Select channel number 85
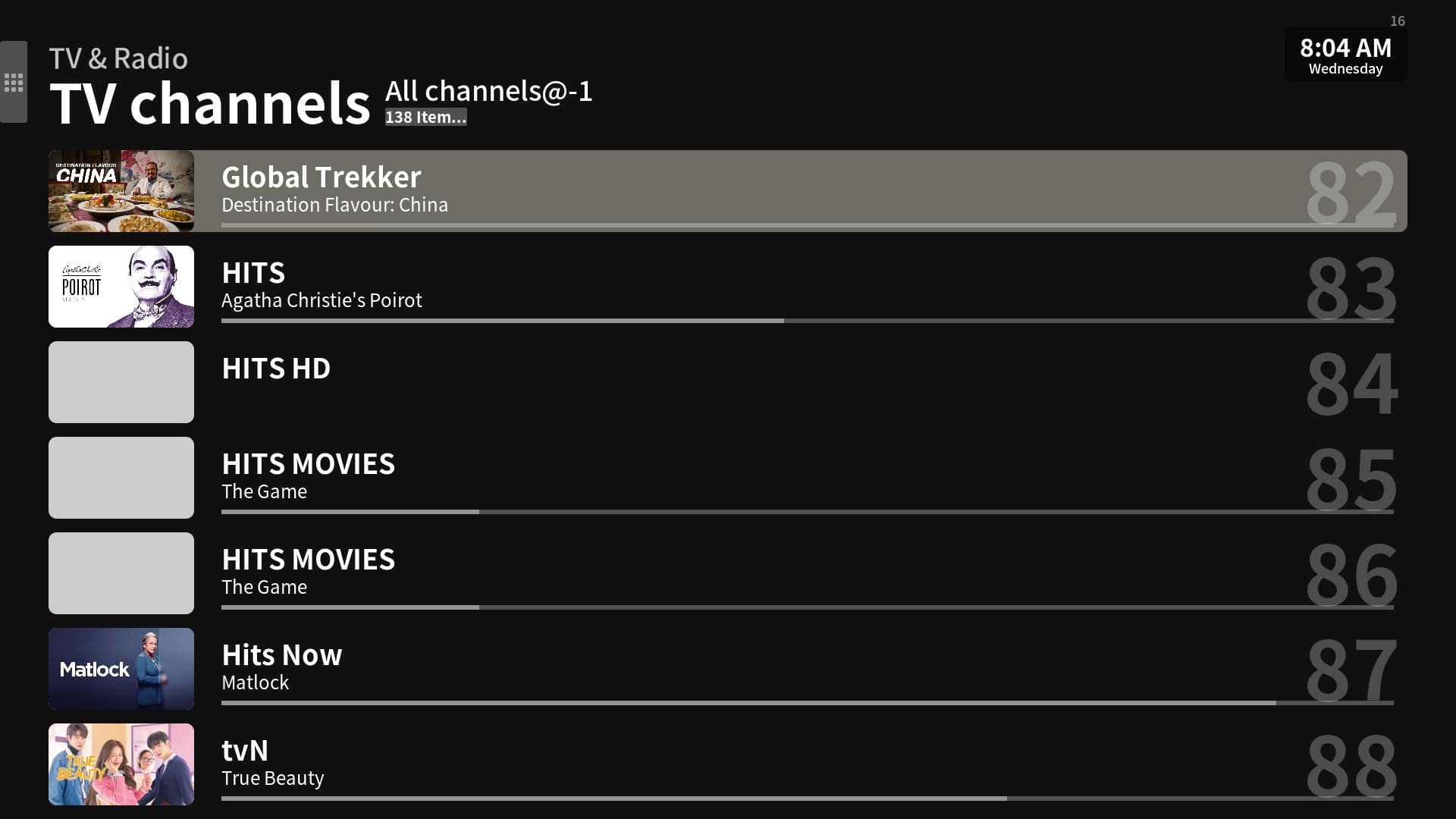The width and height of the screenshot is (1456, 819). click(x=1351, y=479)
